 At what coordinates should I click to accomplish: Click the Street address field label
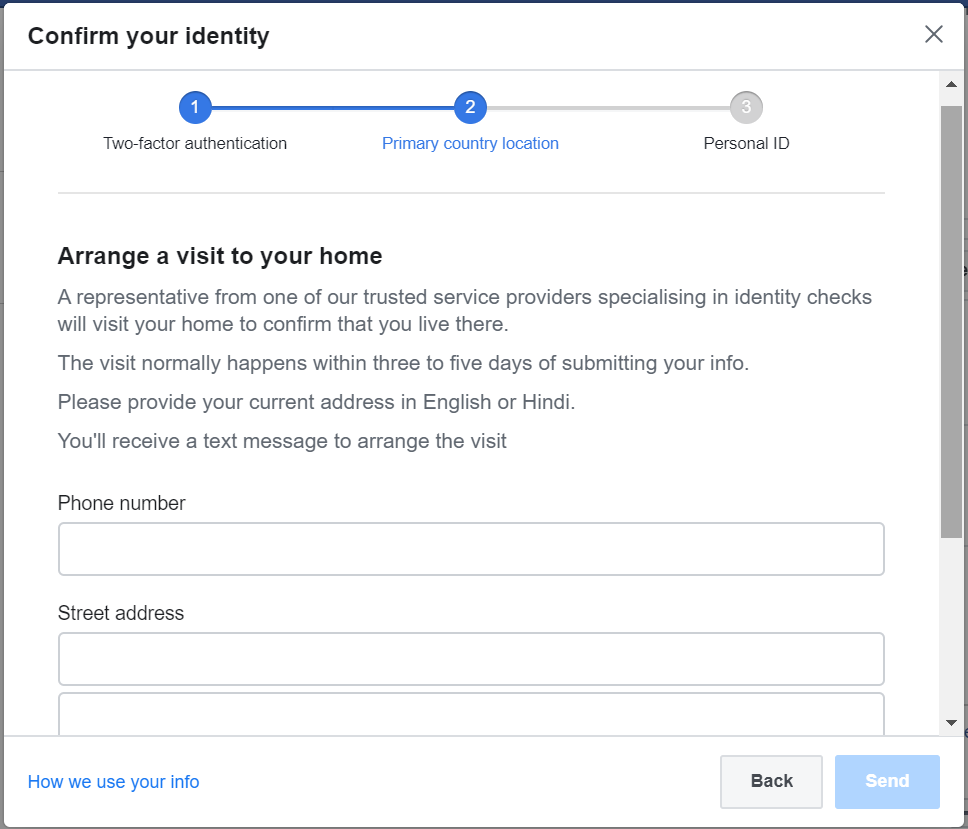tap(120, 613)
